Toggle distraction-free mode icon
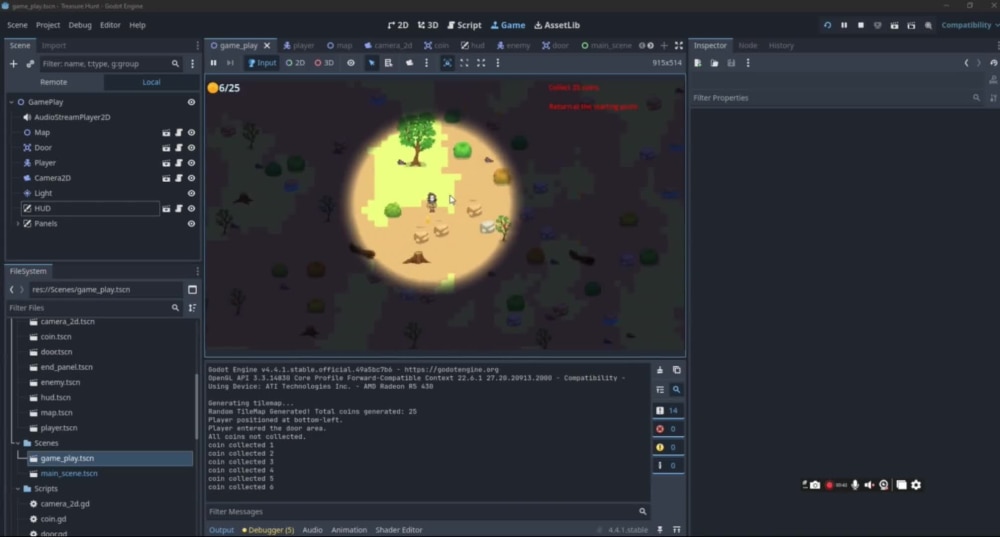The image size is (1000, 537). 679,45
